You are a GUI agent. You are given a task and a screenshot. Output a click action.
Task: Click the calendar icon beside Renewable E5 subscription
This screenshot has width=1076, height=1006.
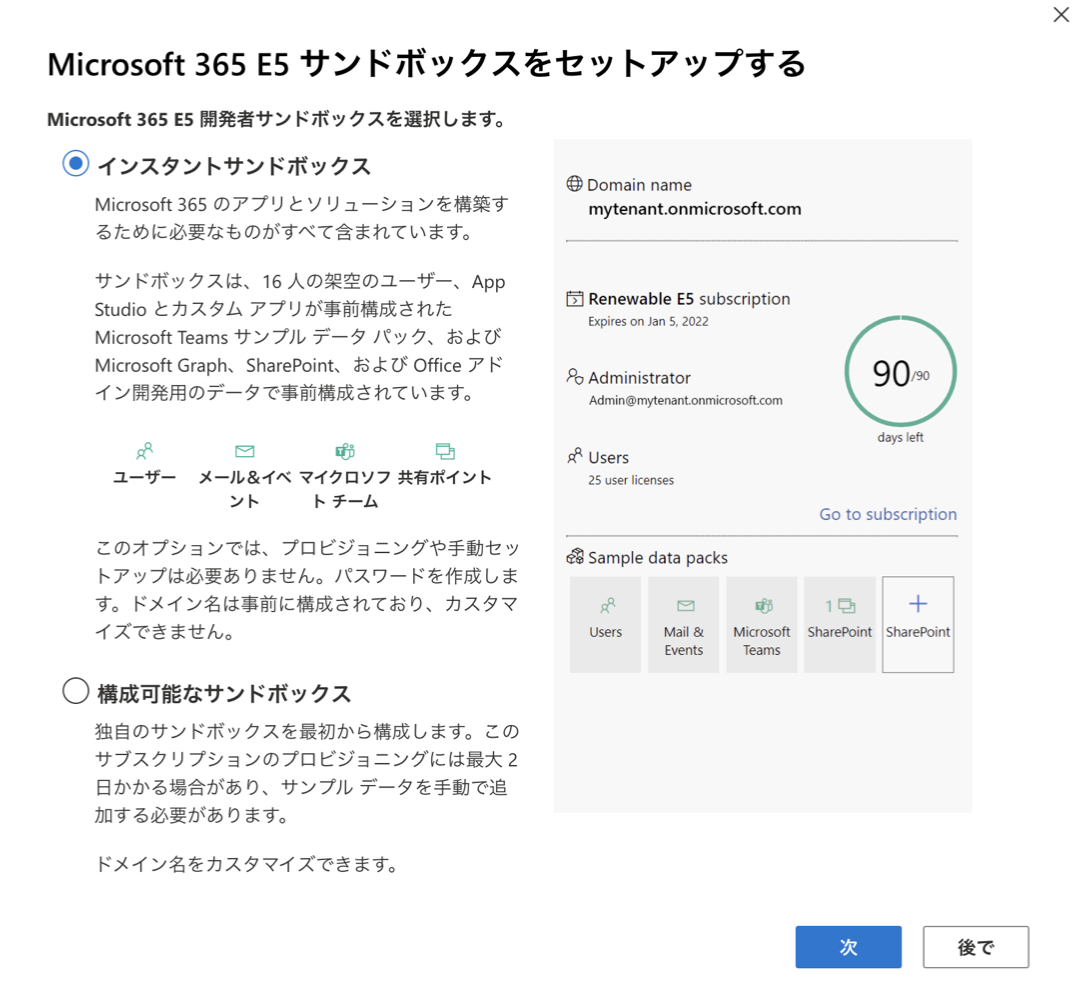tap(574, 299)
